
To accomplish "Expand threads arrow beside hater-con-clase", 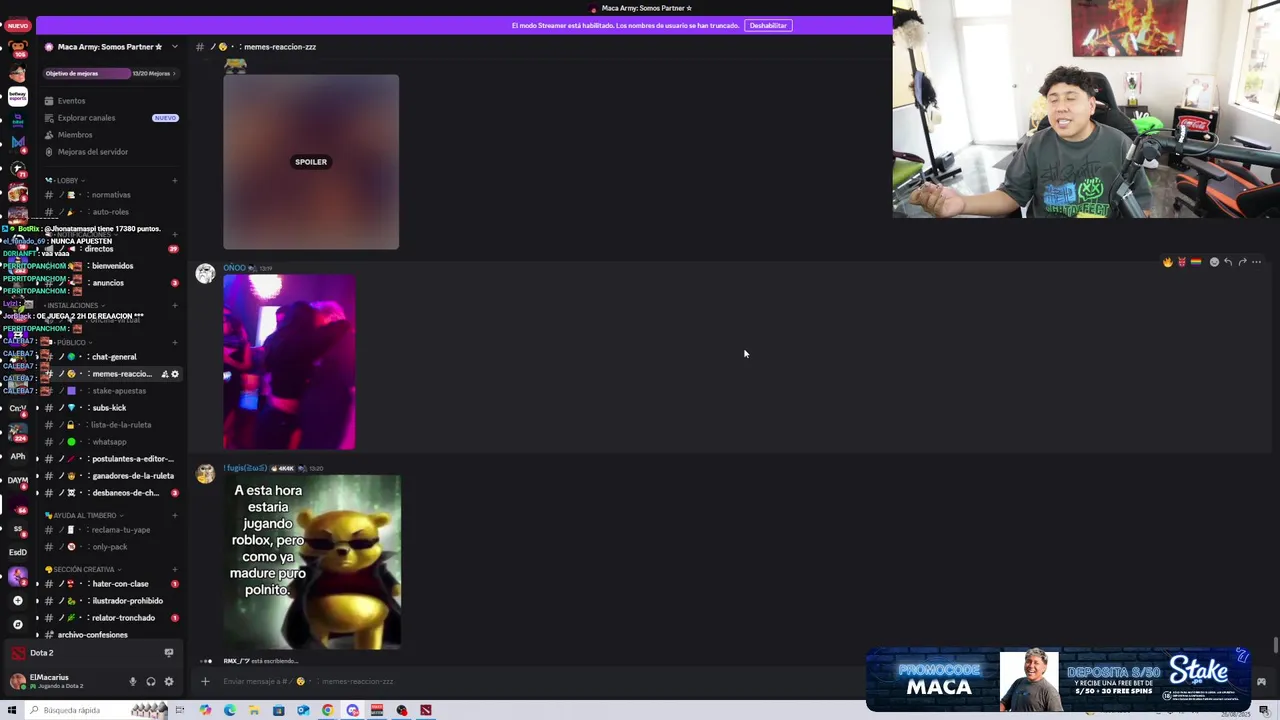I will pyautogui.click(x=38, y=584).
